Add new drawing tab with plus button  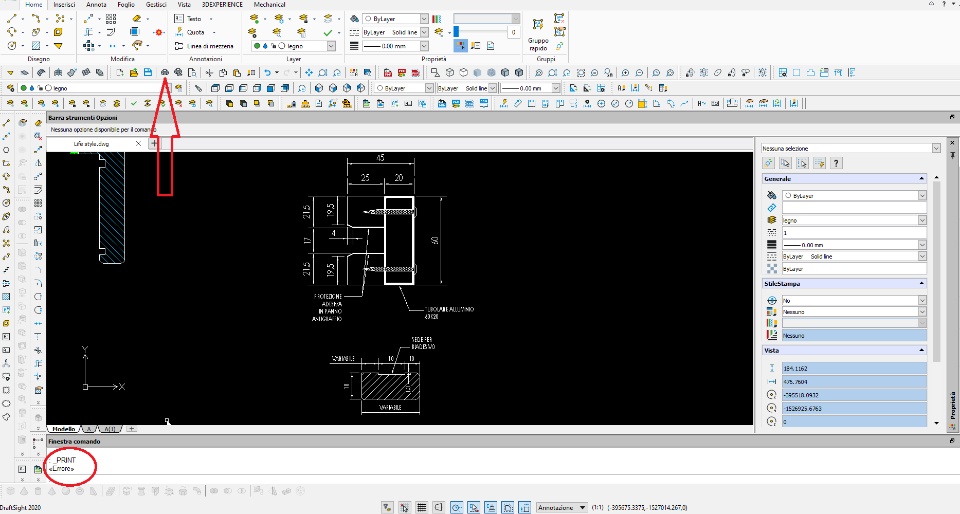[x=154, y=144]
